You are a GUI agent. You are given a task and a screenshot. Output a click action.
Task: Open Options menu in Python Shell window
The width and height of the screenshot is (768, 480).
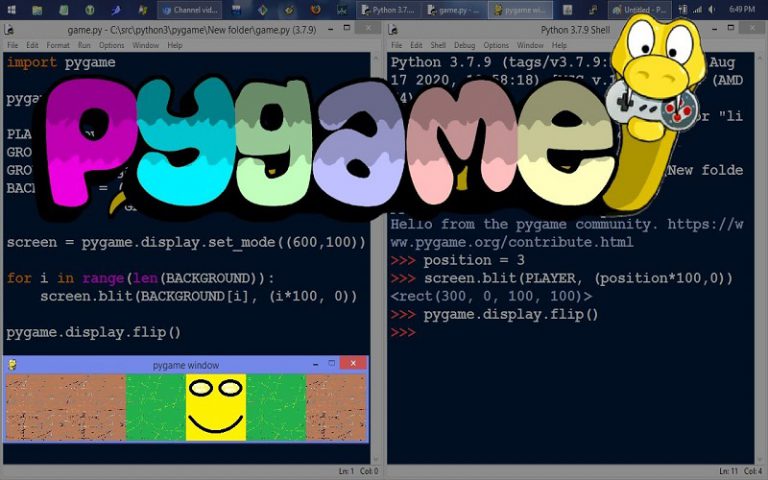pos(496,45)
